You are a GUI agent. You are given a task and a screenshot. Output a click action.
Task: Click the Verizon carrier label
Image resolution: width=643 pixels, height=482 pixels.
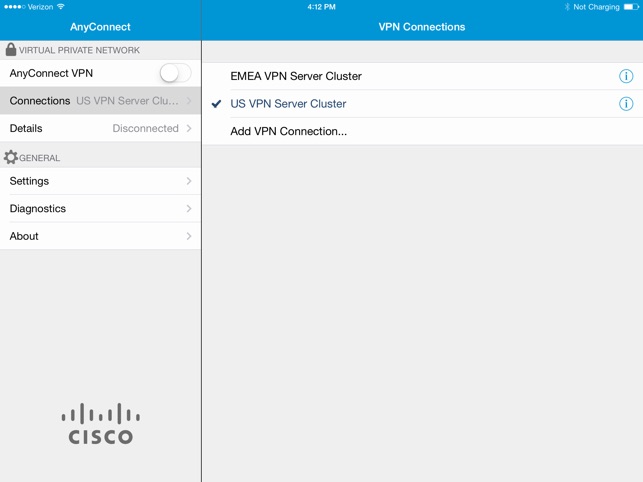click(x=40, y=7)
